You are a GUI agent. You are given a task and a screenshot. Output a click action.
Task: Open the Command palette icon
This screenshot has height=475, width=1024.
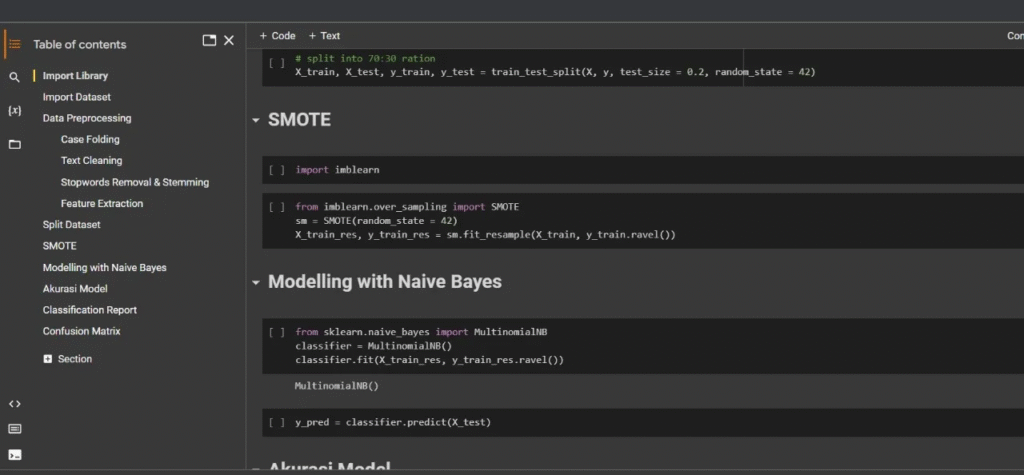click(14, 429)
